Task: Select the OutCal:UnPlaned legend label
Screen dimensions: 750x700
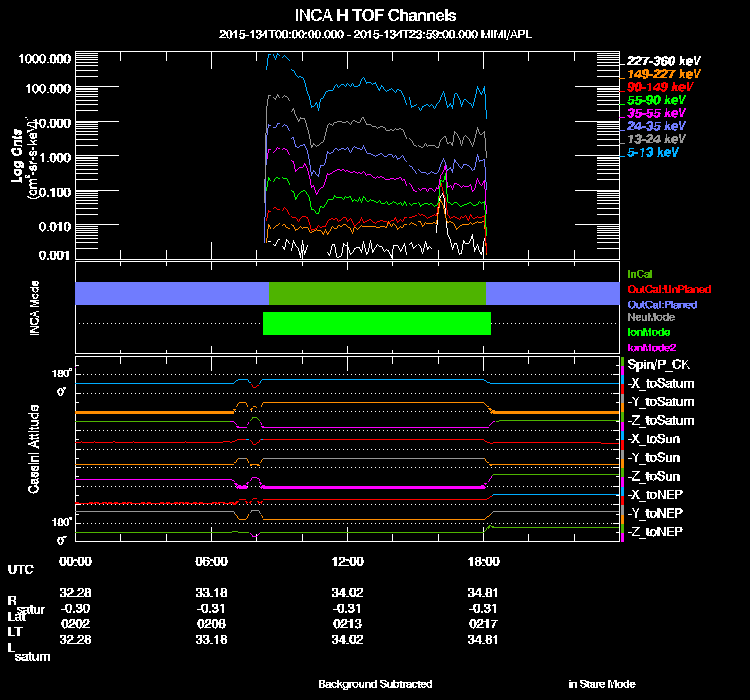Action: point(669,289)
